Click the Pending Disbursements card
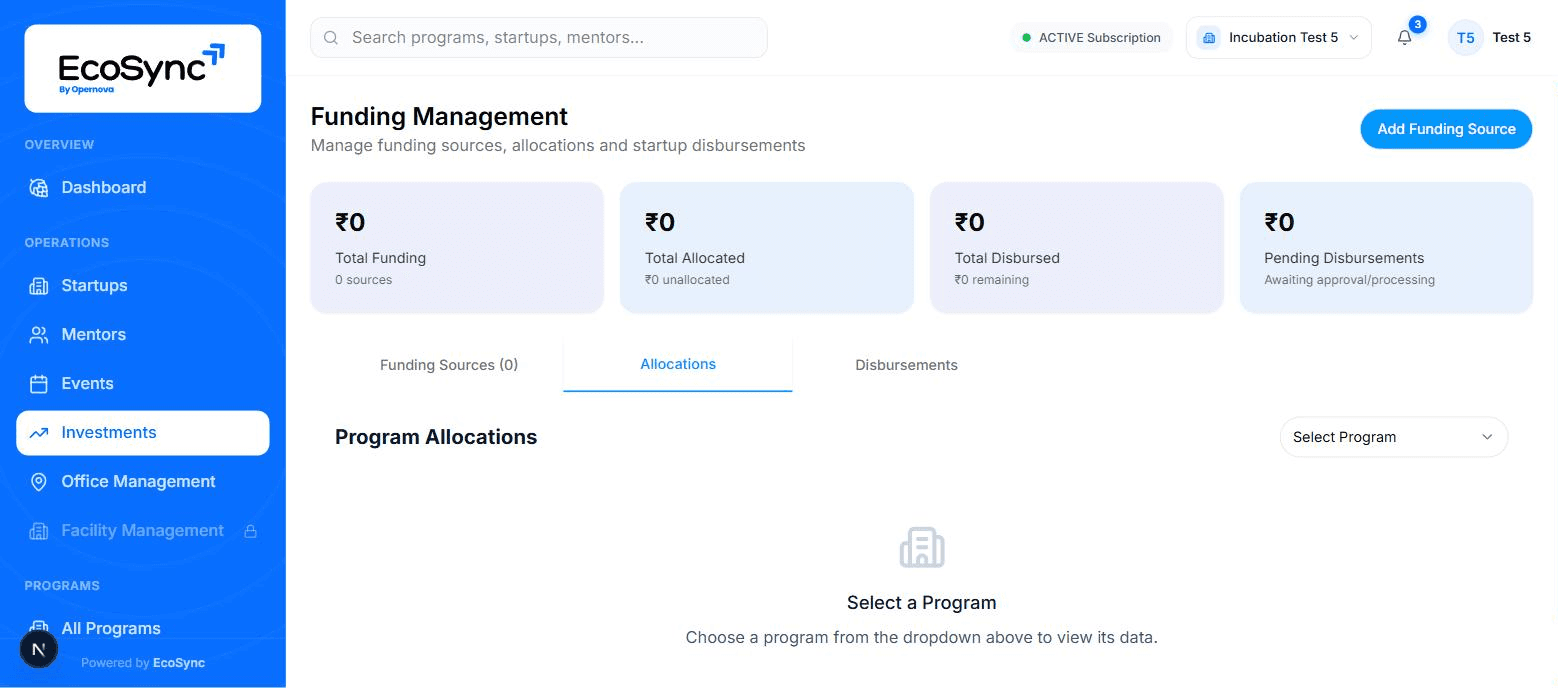The width and height of the screenshot is (1558, 688). point(1386,248)
